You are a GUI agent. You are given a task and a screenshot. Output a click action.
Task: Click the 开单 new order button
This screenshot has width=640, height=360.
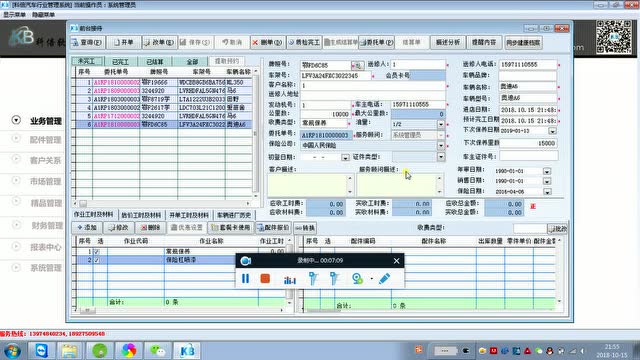click(x=124, y=42)
